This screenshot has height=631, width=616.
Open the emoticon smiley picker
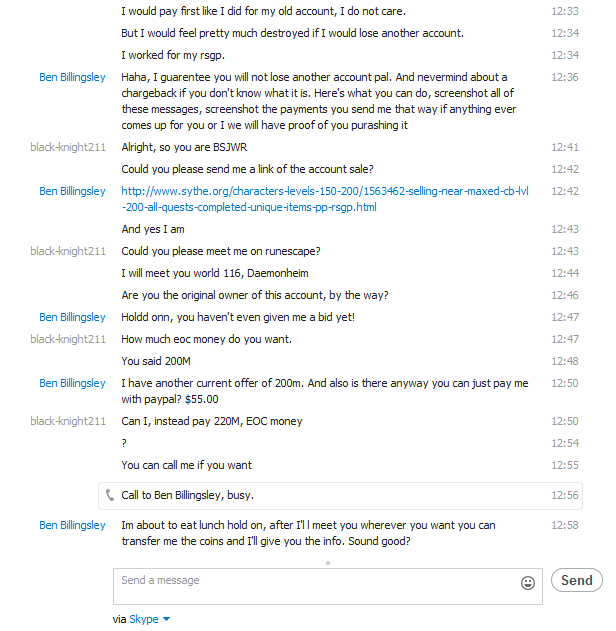[x=528, y=582]
